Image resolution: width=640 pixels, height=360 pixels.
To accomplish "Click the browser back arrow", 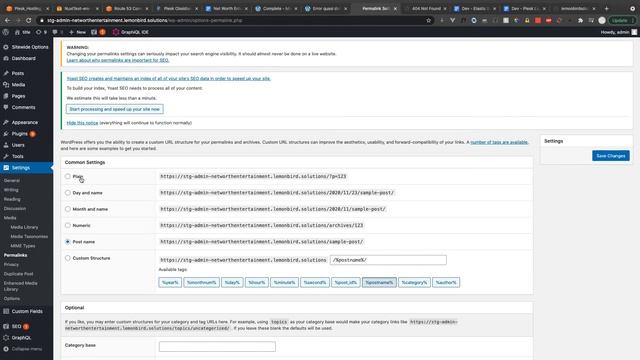I will click(7, 20).
